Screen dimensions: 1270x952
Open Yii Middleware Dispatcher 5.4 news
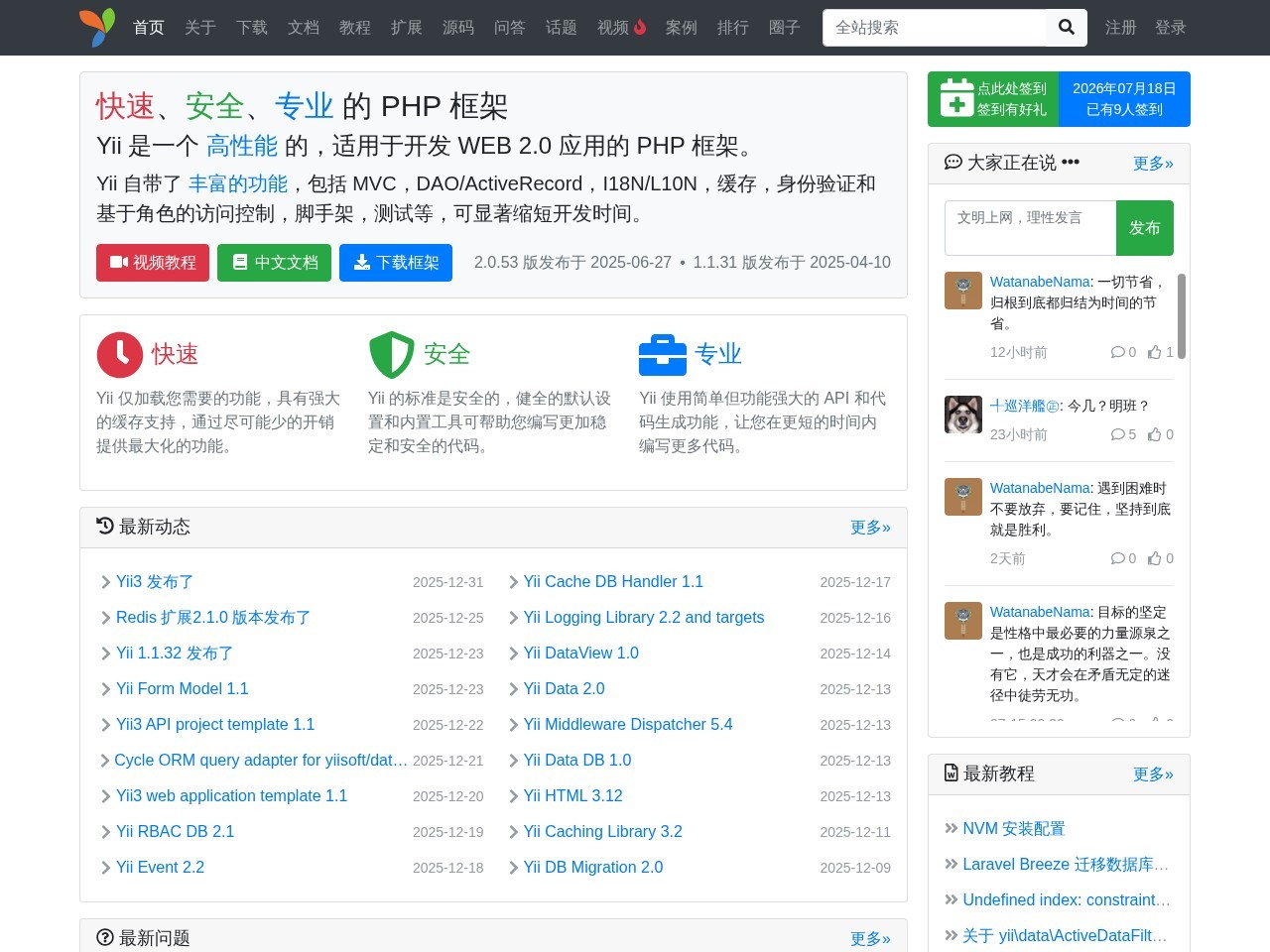click(628, 725)
